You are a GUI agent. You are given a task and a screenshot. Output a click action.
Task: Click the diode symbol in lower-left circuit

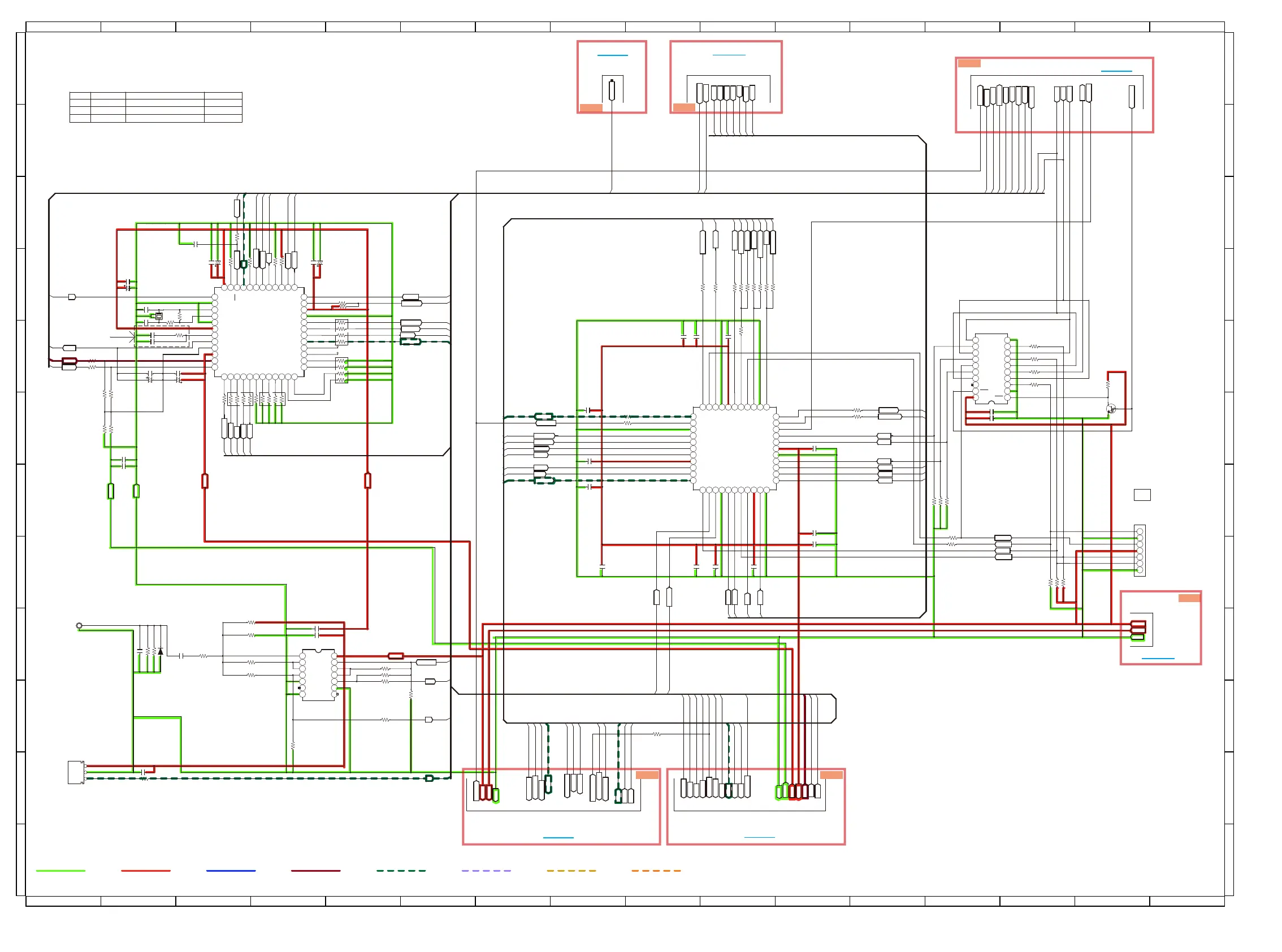point(160,651)
